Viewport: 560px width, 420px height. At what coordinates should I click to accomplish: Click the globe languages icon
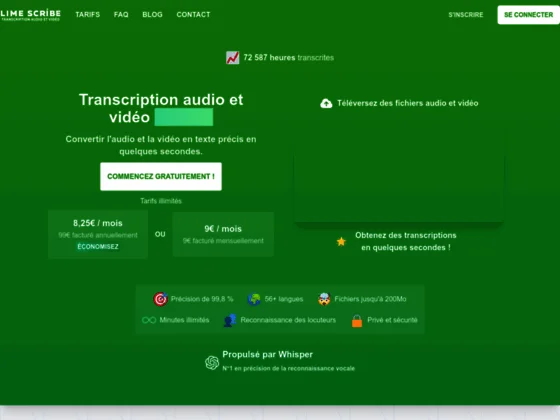[254, 299]
